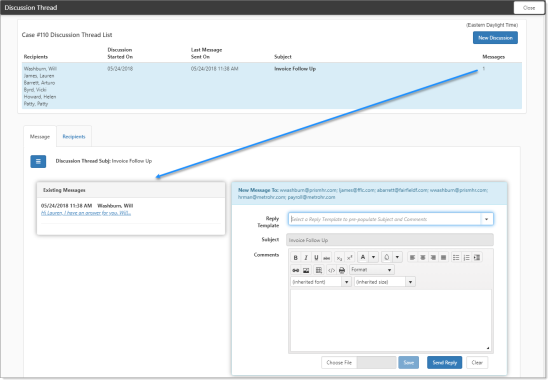Click the Last Message Sent On header
550x382 pixels.
[x=207, y=53]
